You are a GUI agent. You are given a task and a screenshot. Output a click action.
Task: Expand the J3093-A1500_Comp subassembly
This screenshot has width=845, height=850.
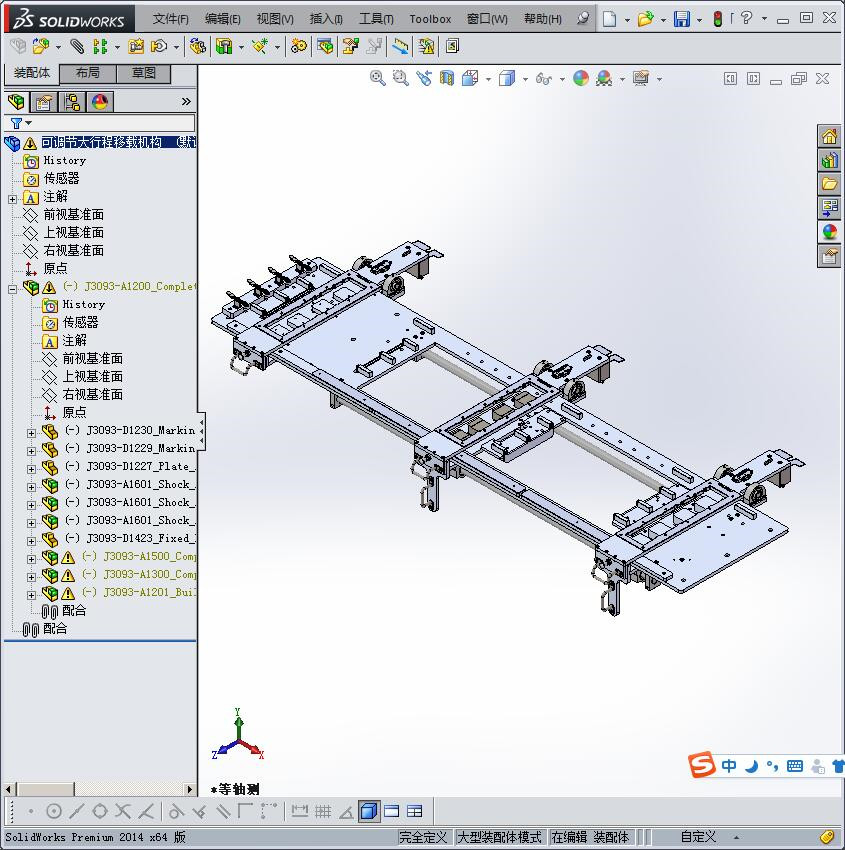tap(31, 559)
